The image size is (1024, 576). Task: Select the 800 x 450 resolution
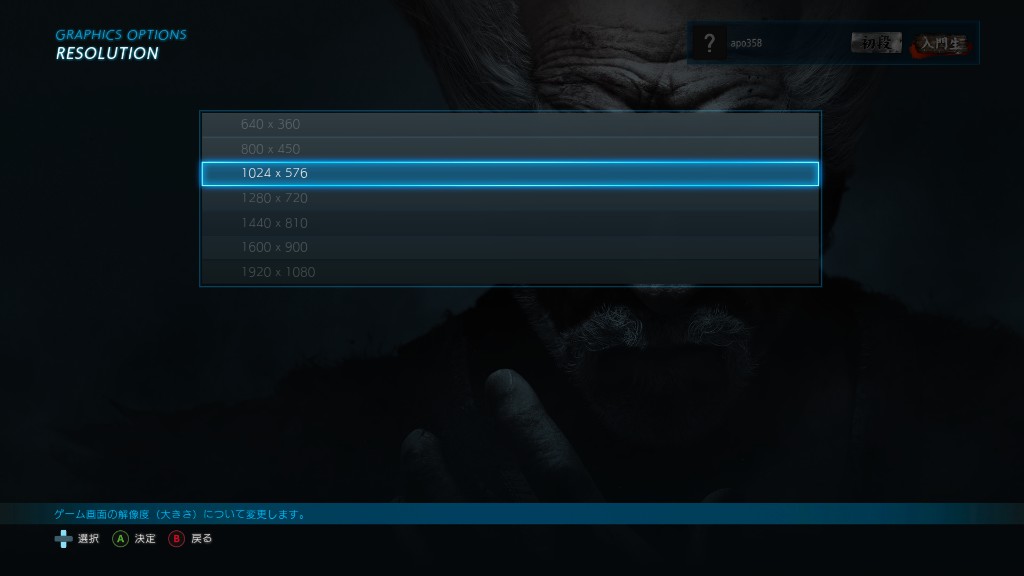510,149
